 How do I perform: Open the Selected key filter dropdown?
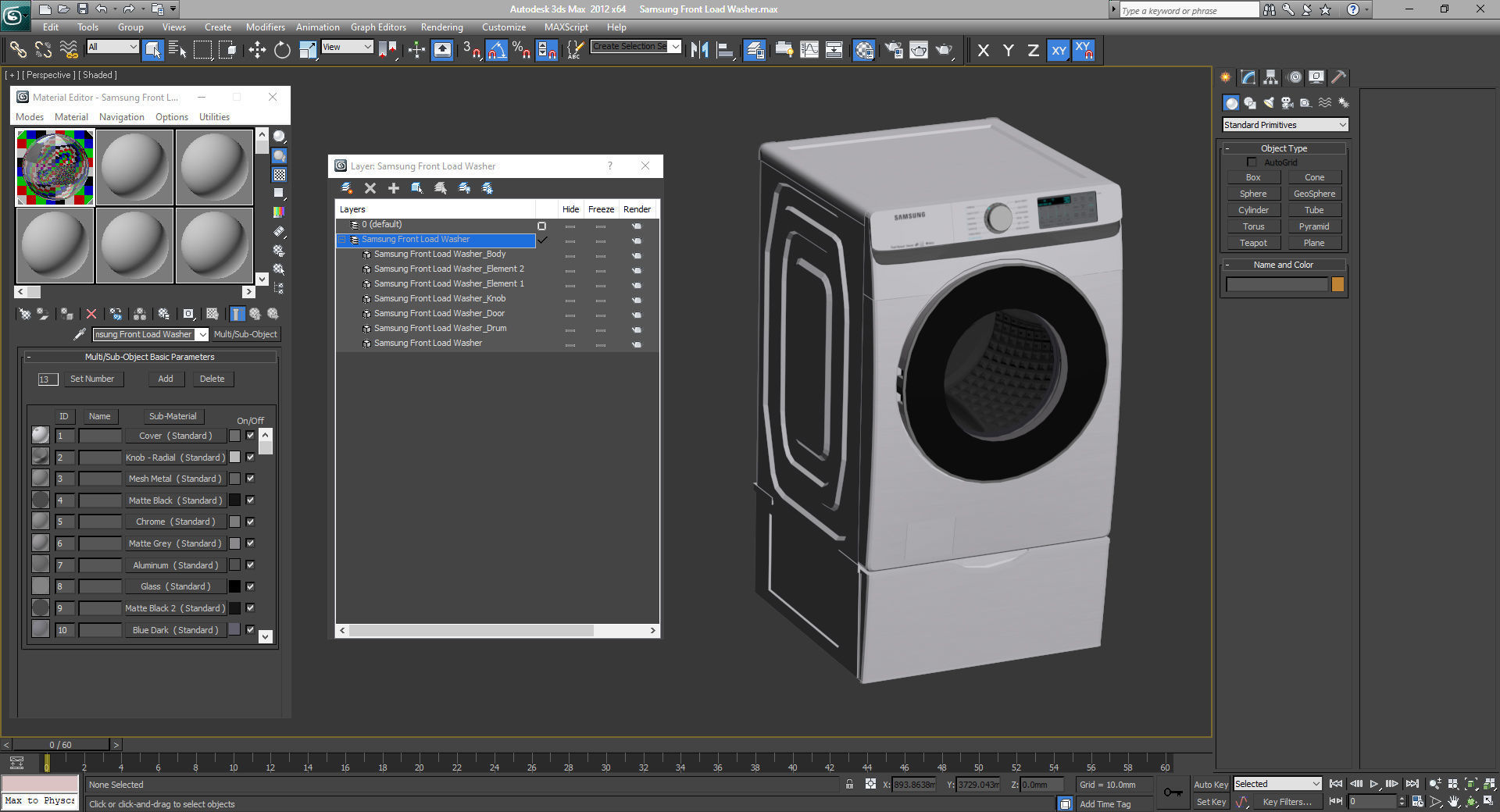click(x=1277, y=784)
